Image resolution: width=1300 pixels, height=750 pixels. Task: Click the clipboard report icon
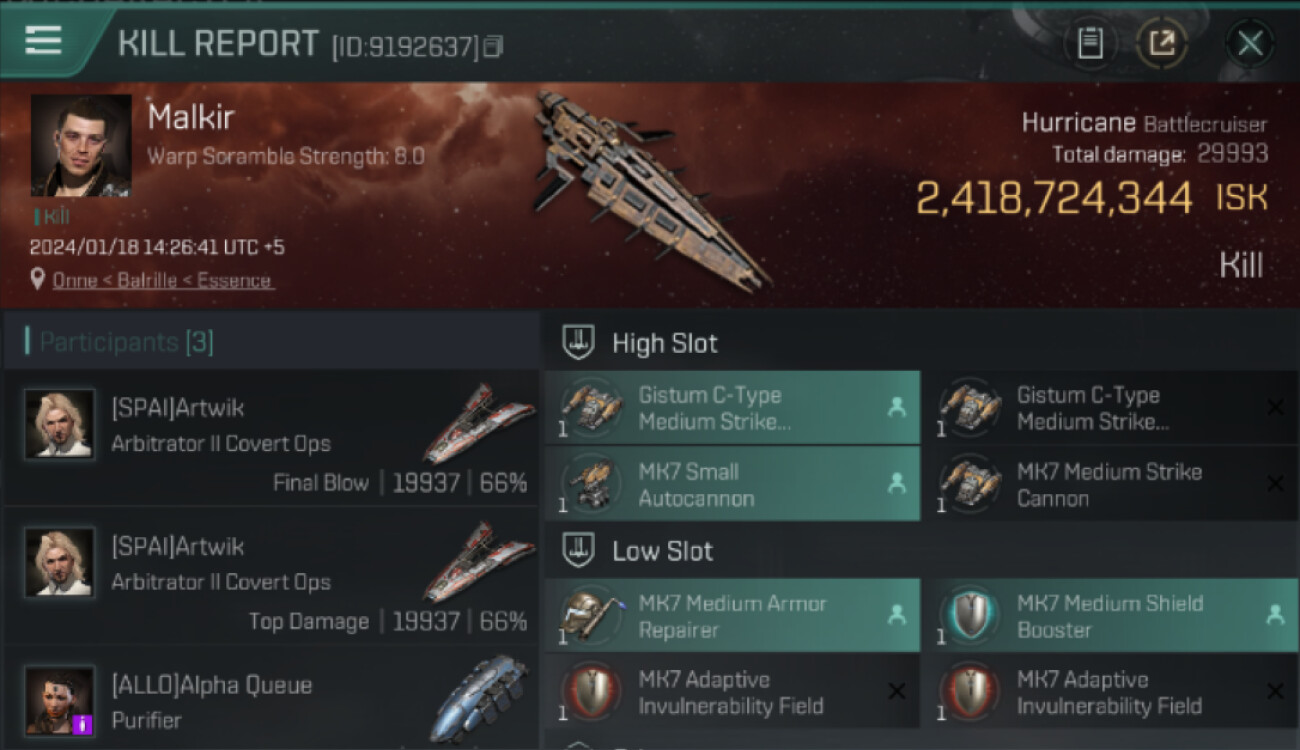coord(1090,43)
